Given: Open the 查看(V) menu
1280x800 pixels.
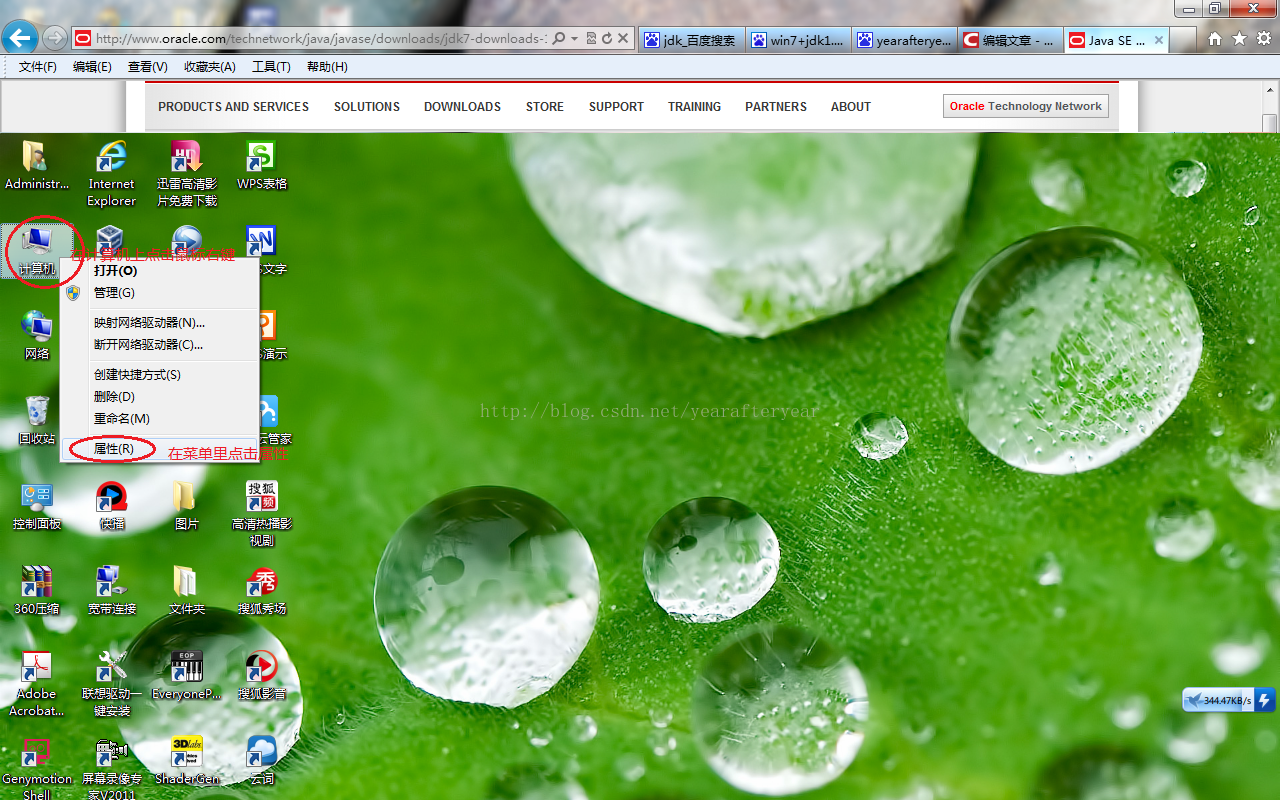Looking at the screenshot, I should click(148, 67).
